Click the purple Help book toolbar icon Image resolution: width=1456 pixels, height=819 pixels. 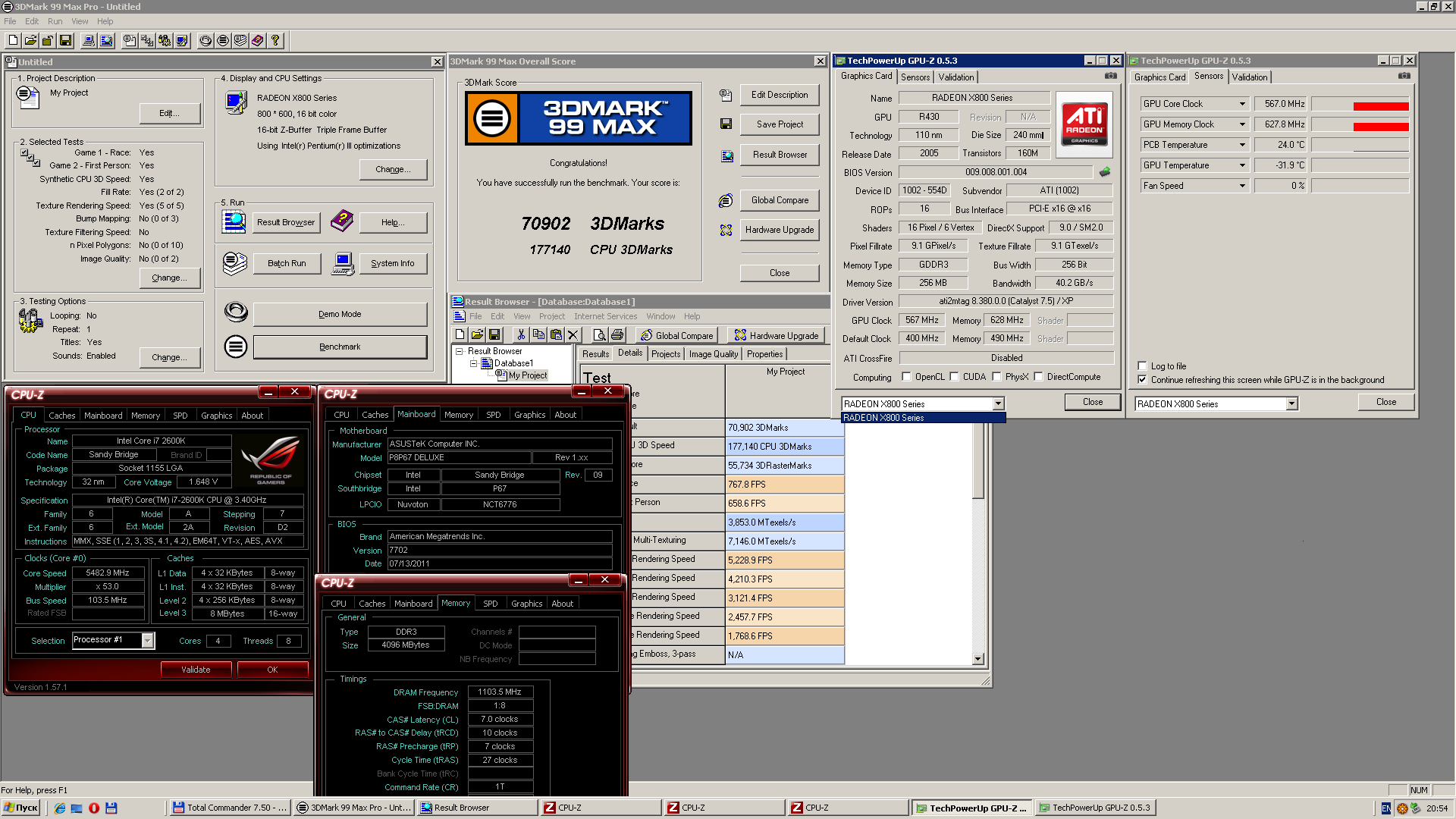(258, 40)
